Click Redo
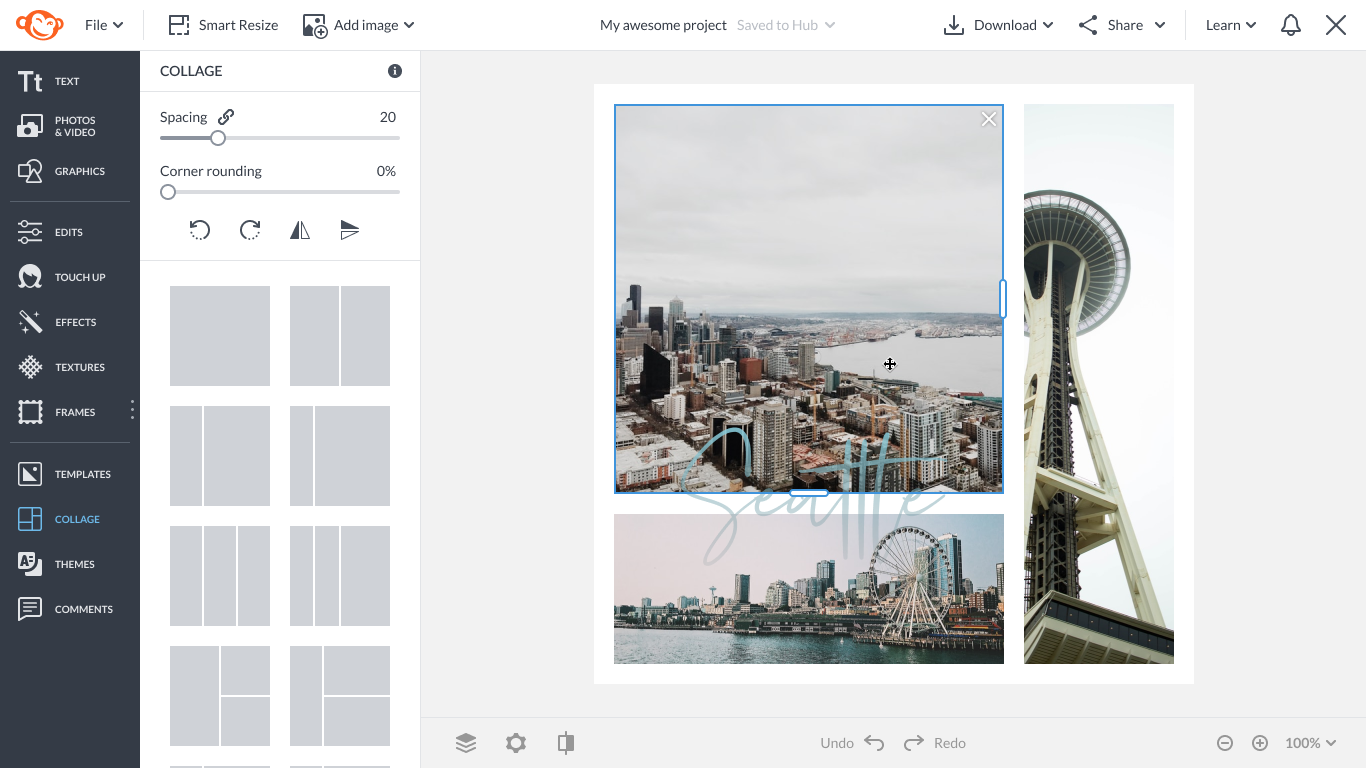Screen dimensions: 1366x768 pos(935,743)
